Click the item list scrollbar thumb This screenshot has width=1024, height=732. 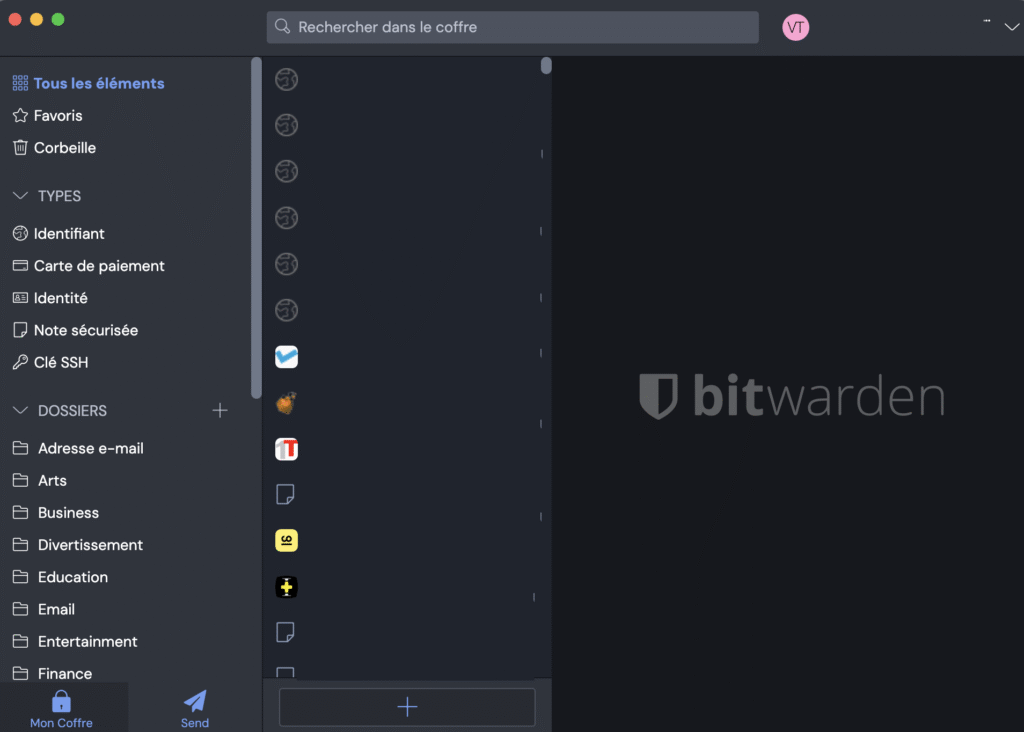pos(547,65)
